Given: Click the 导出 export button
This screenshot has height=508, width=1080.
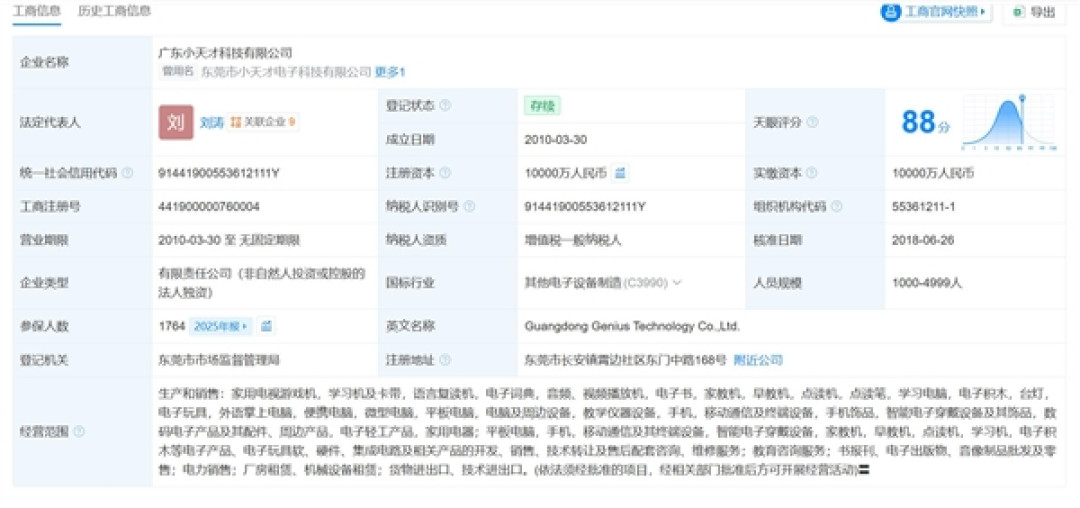Looking at the screenshot, I should pyautogui.click(x=1034, y=12).
